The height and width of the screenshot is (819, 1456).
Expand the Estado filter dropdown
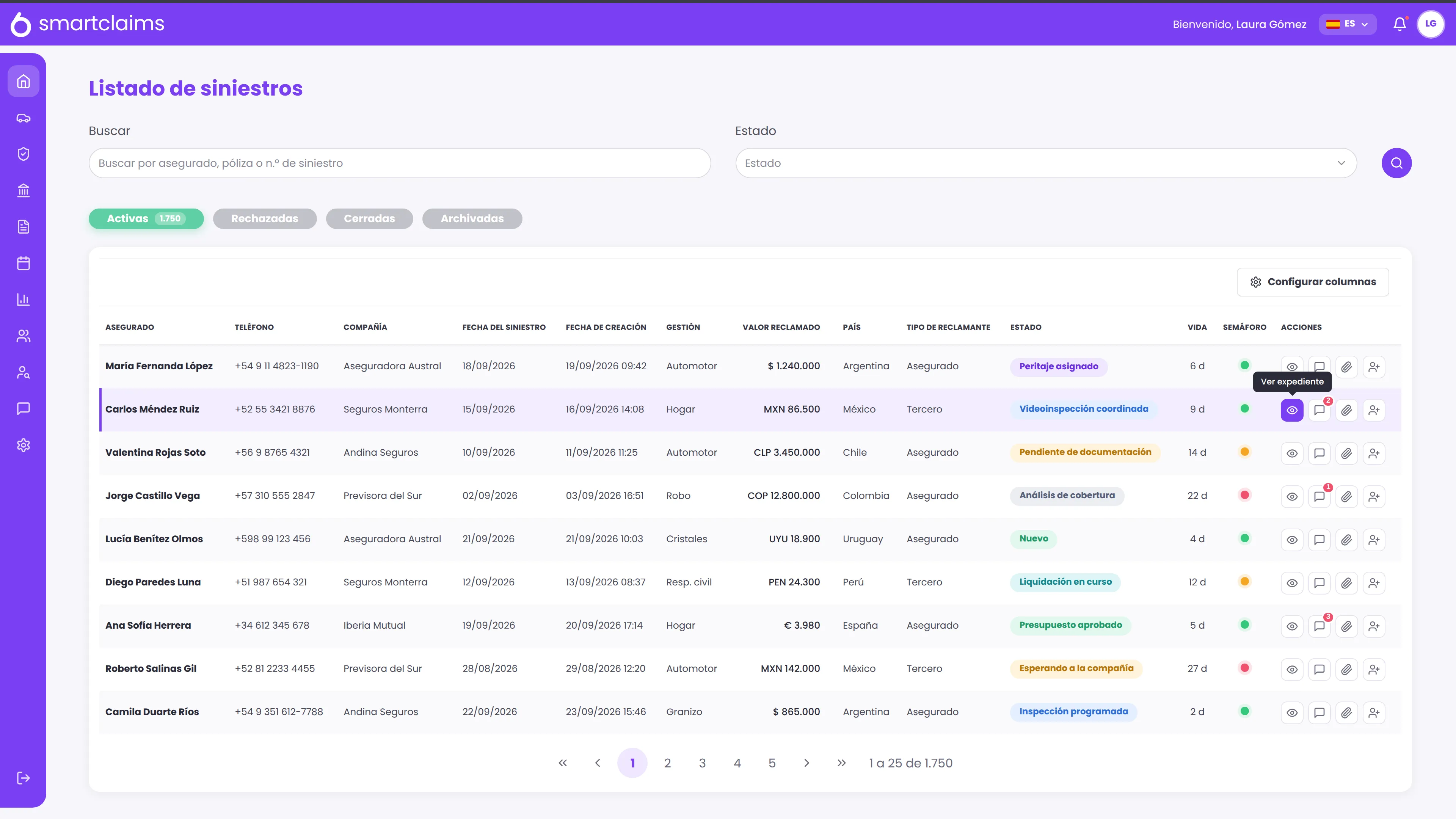click(x=1046, y=163)
